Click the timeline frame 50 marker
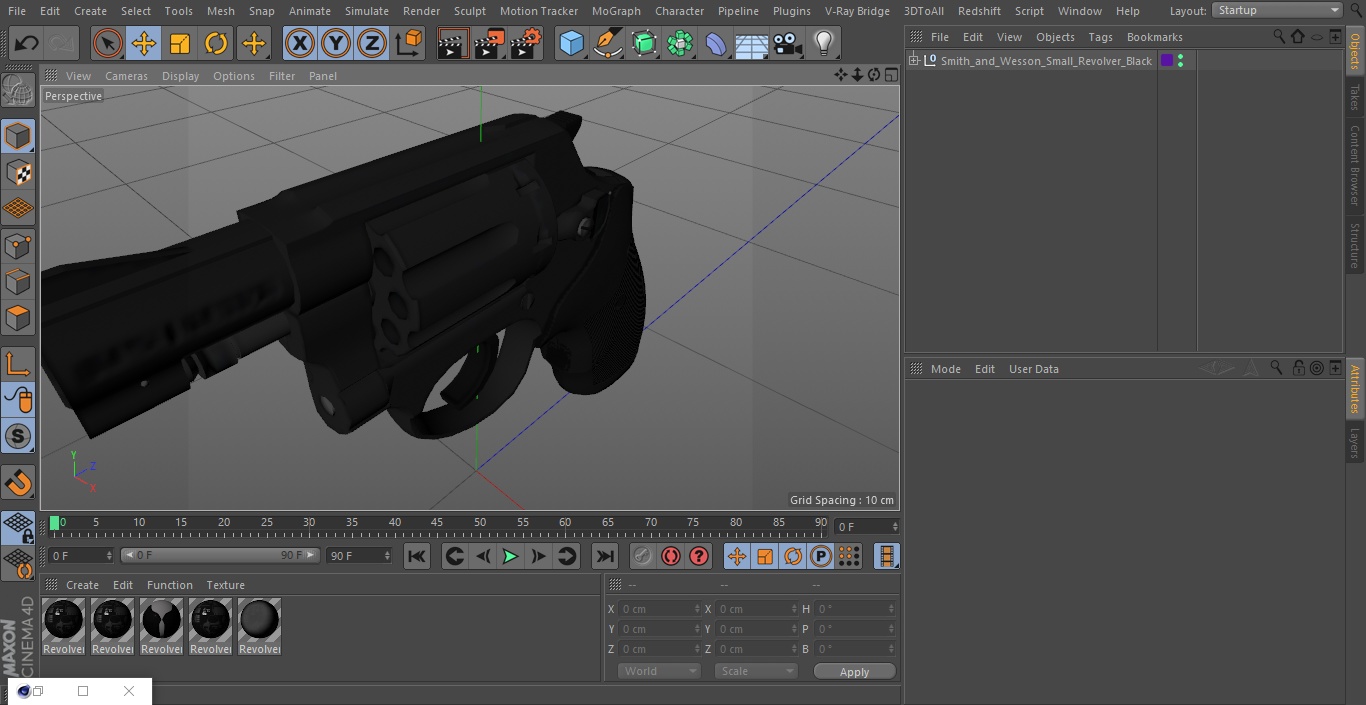Image resolution: width=1366 pixels, height=705 pixels. tap(480, 523)
